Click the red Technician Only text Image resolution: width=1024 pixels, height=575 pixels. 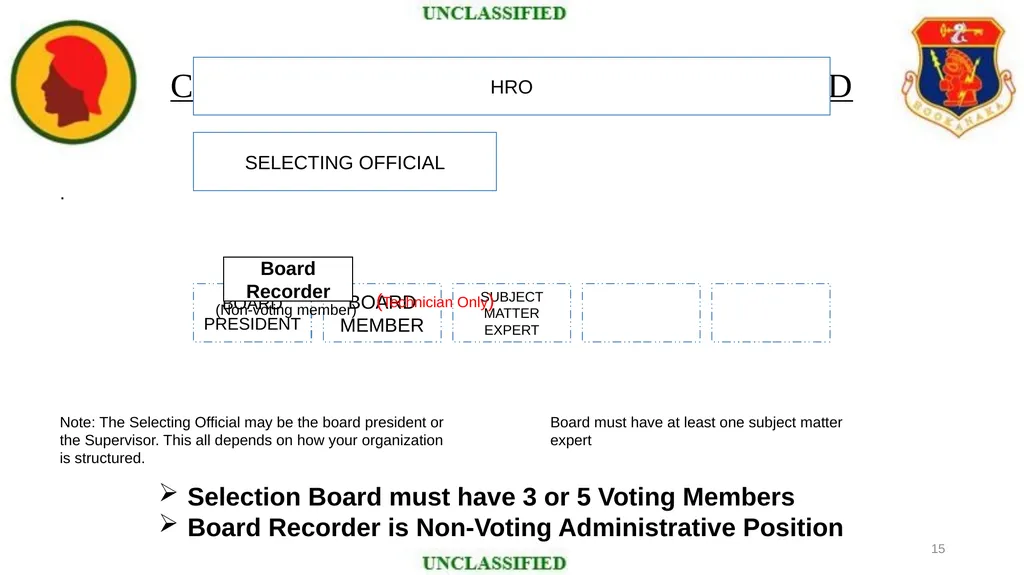435,302
